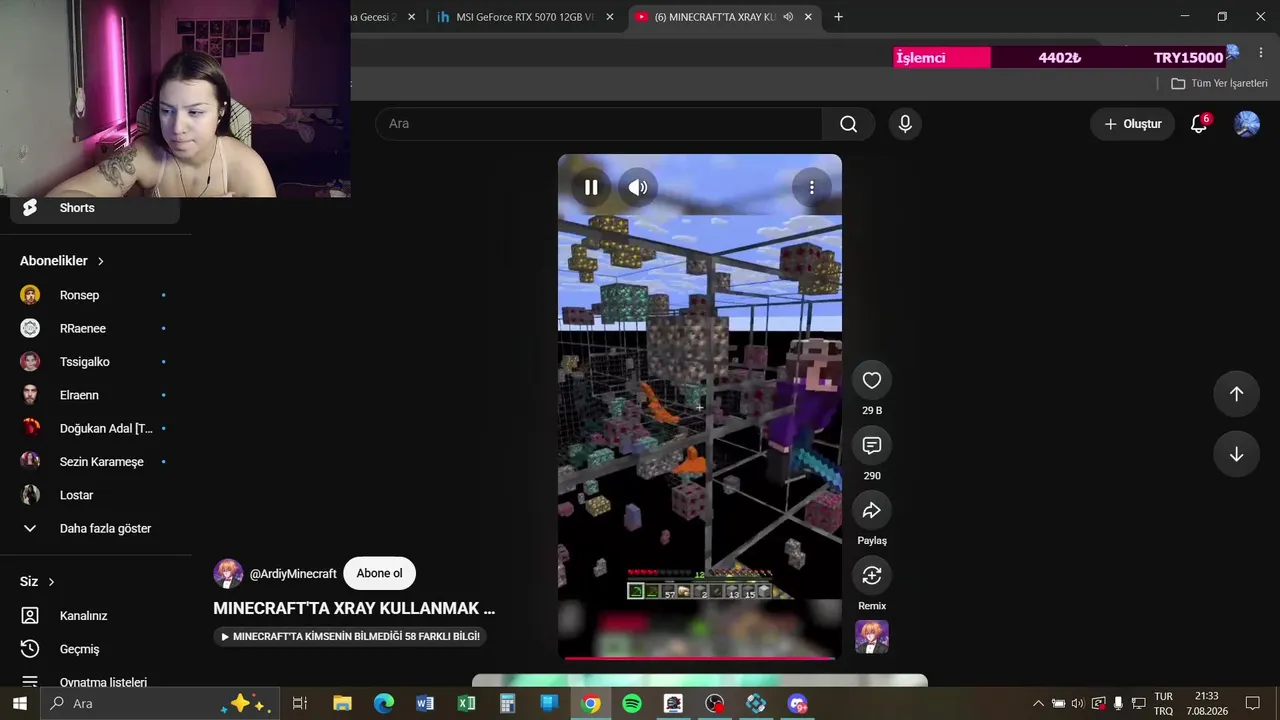Open Doğukan Adal subscription channel
Viewport: 1280px width, 720px height.
[95, 428]
